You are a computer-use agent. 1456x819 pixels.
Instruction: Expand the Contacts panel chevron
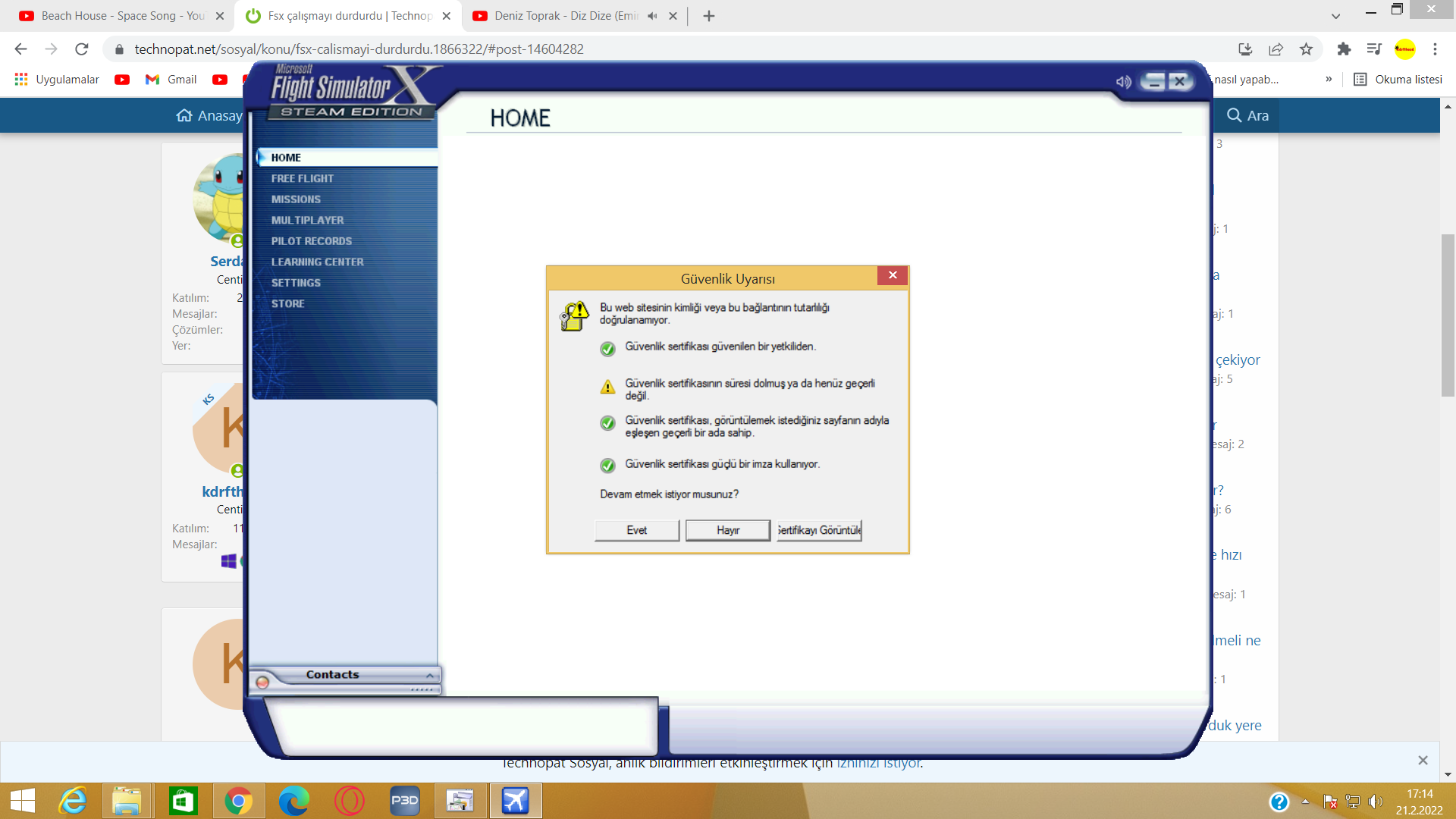(430, 675)
